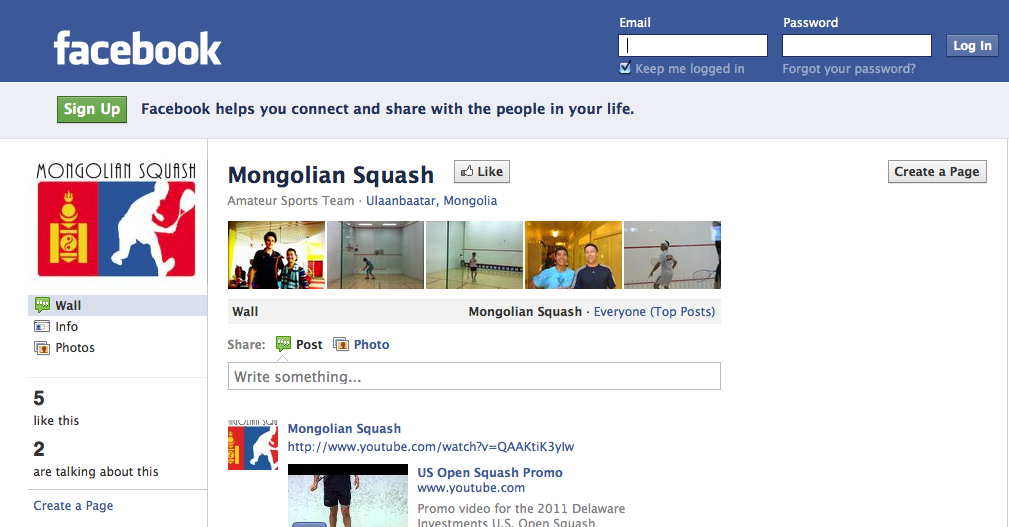This screenshot has width=1009, height=527.
Task: Click the green Sign Up button
Action: (x=92, y=109)
